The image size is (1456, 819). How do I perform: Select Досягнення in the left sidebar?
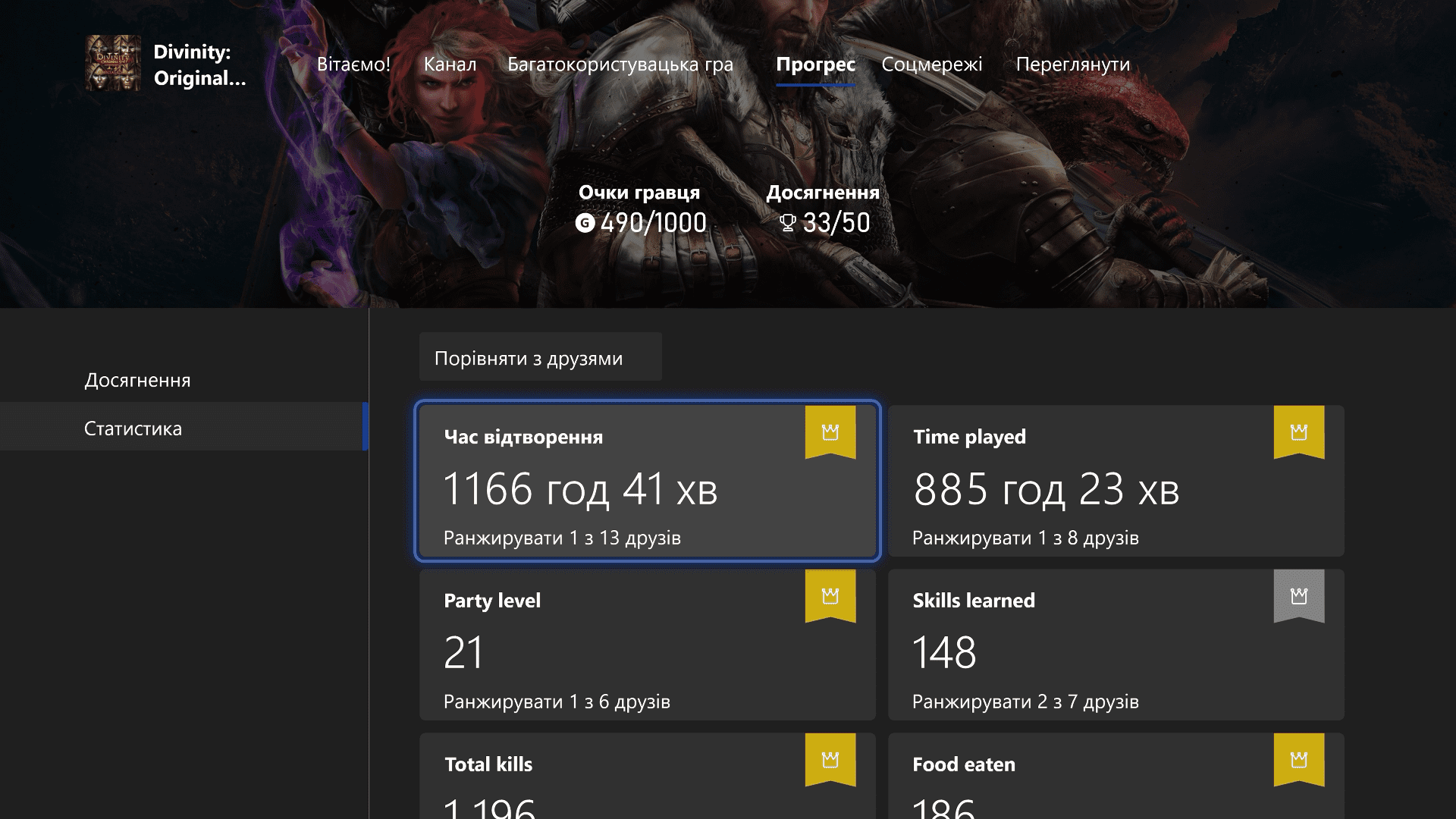click(137, 380)
